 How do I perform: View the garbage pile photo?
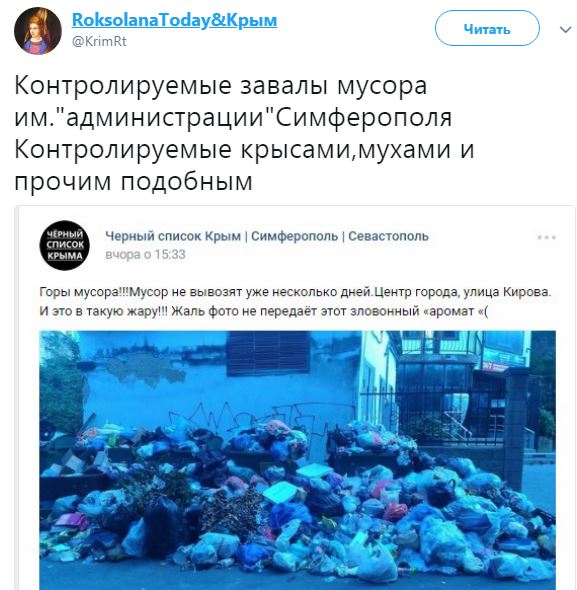(x=297, y=460)
